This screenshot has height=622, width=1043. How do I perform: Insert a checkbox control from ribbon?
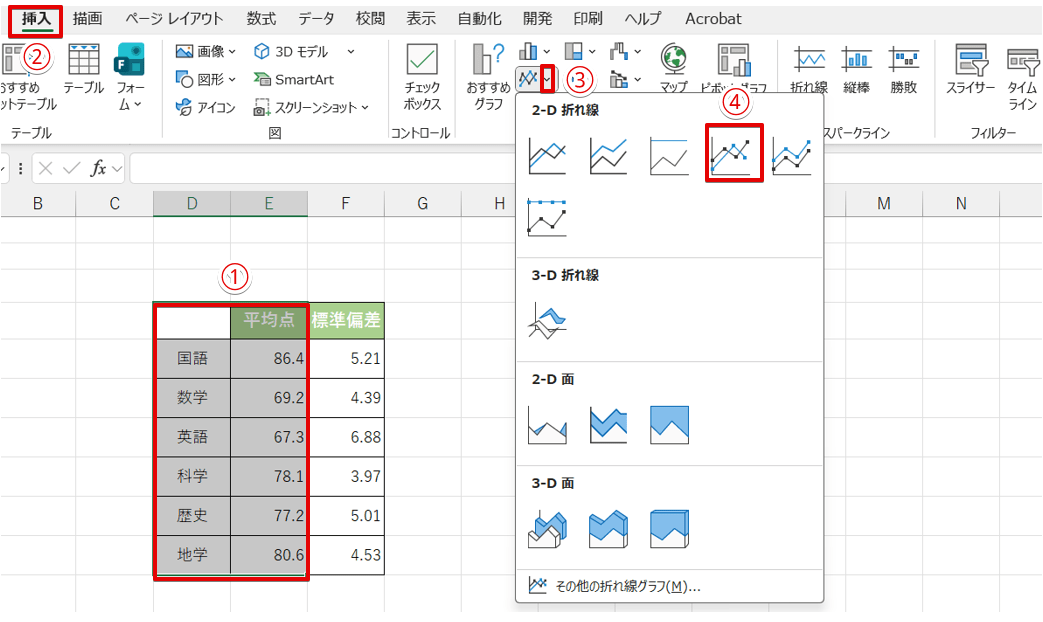coord(422,78)
